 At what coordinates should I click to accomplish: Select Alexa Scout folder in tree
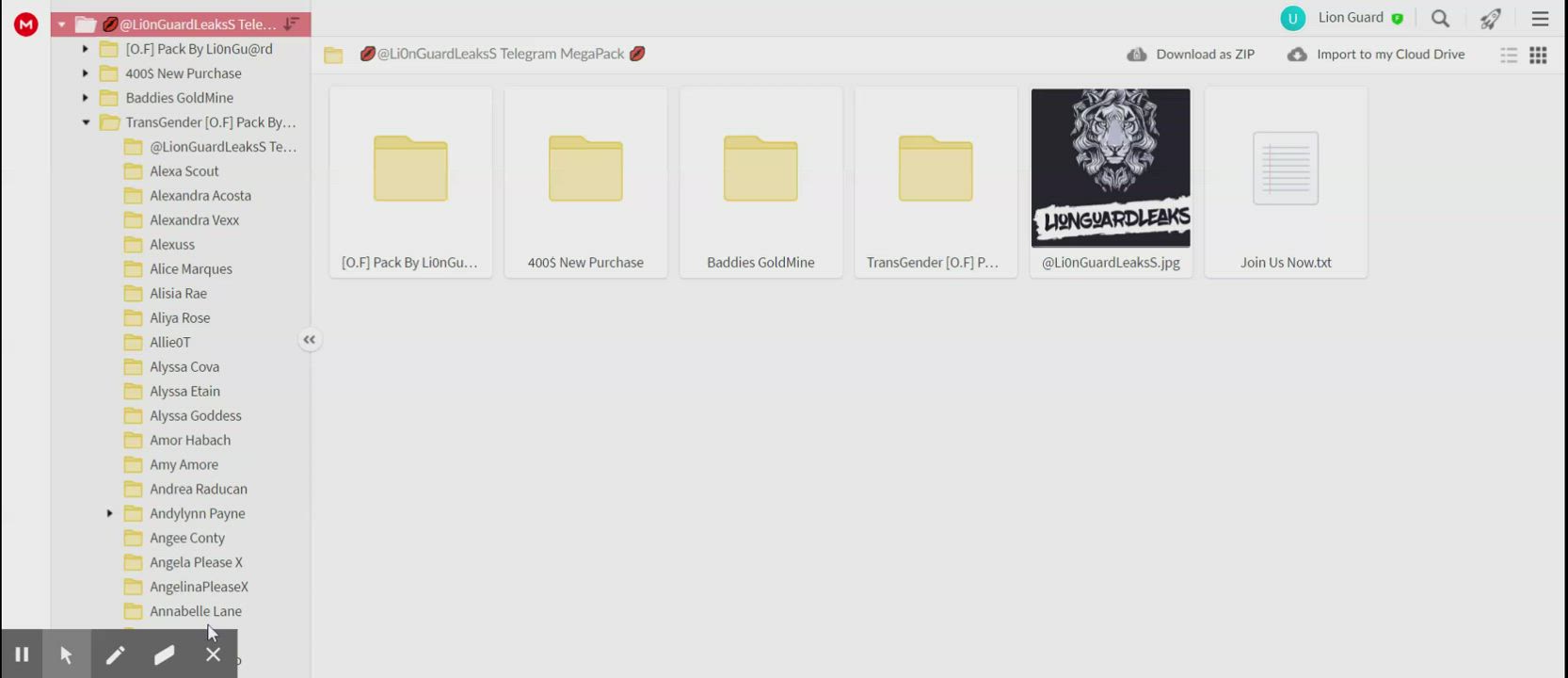(x=184, y=171)
